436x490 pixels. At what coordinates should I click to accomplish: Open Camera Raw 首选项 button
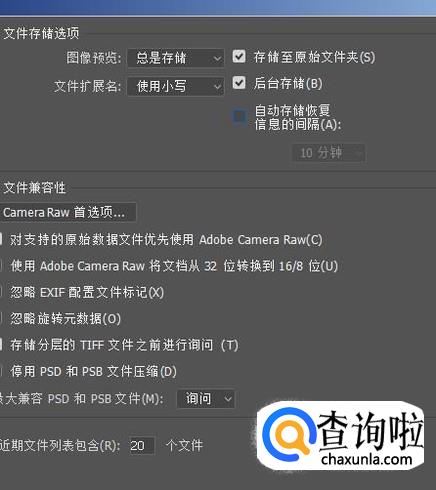68,212
